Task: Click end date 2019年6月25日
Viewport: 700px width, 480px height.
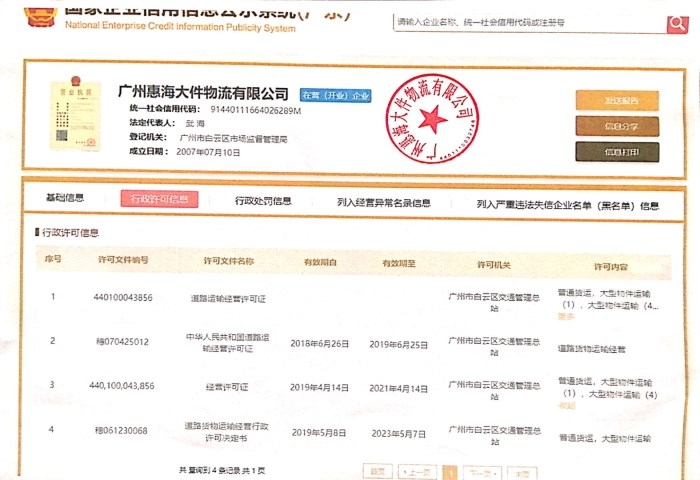Action: point(399,345)
